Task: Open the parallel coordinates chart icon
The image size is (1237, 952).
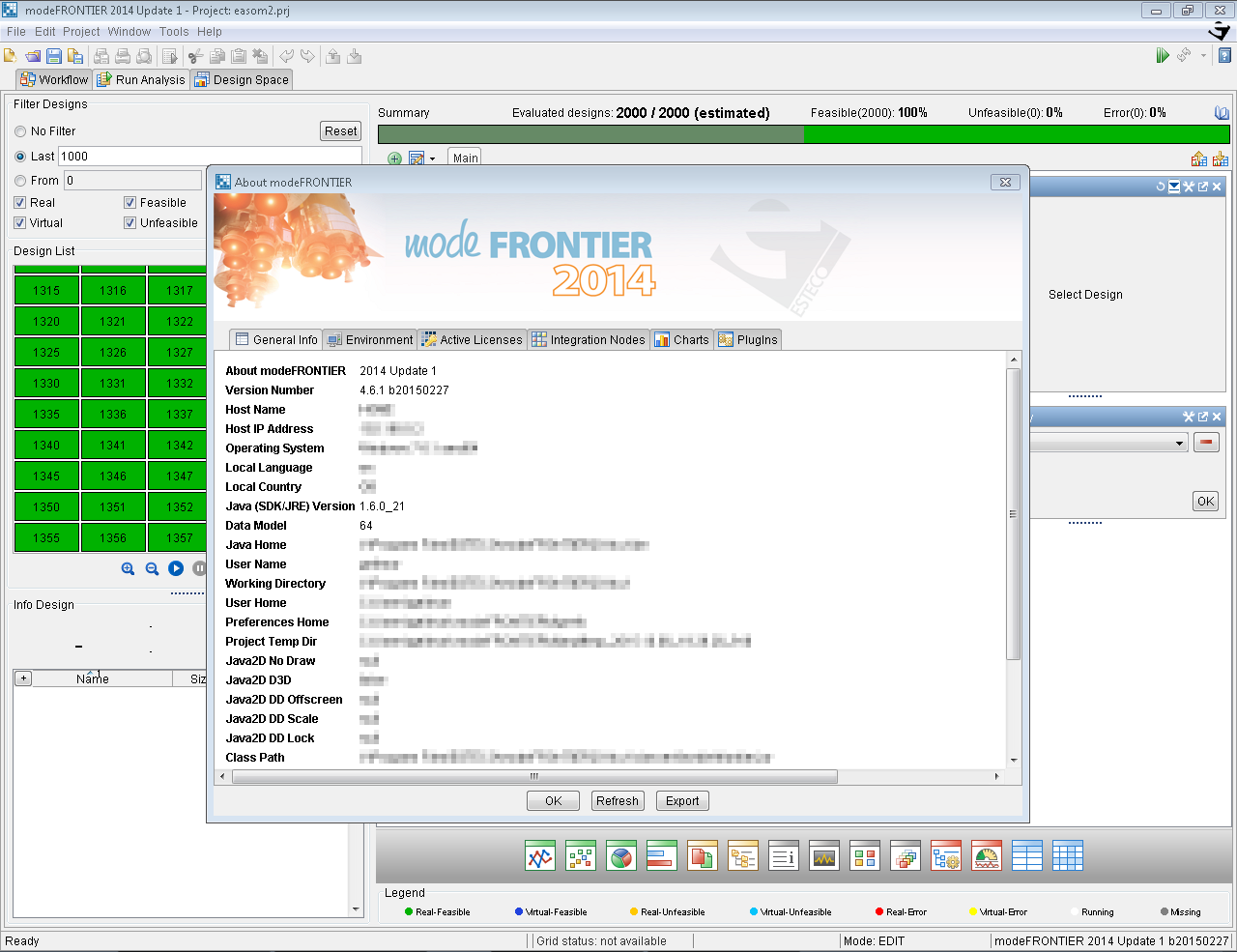Action: [540, 856]
